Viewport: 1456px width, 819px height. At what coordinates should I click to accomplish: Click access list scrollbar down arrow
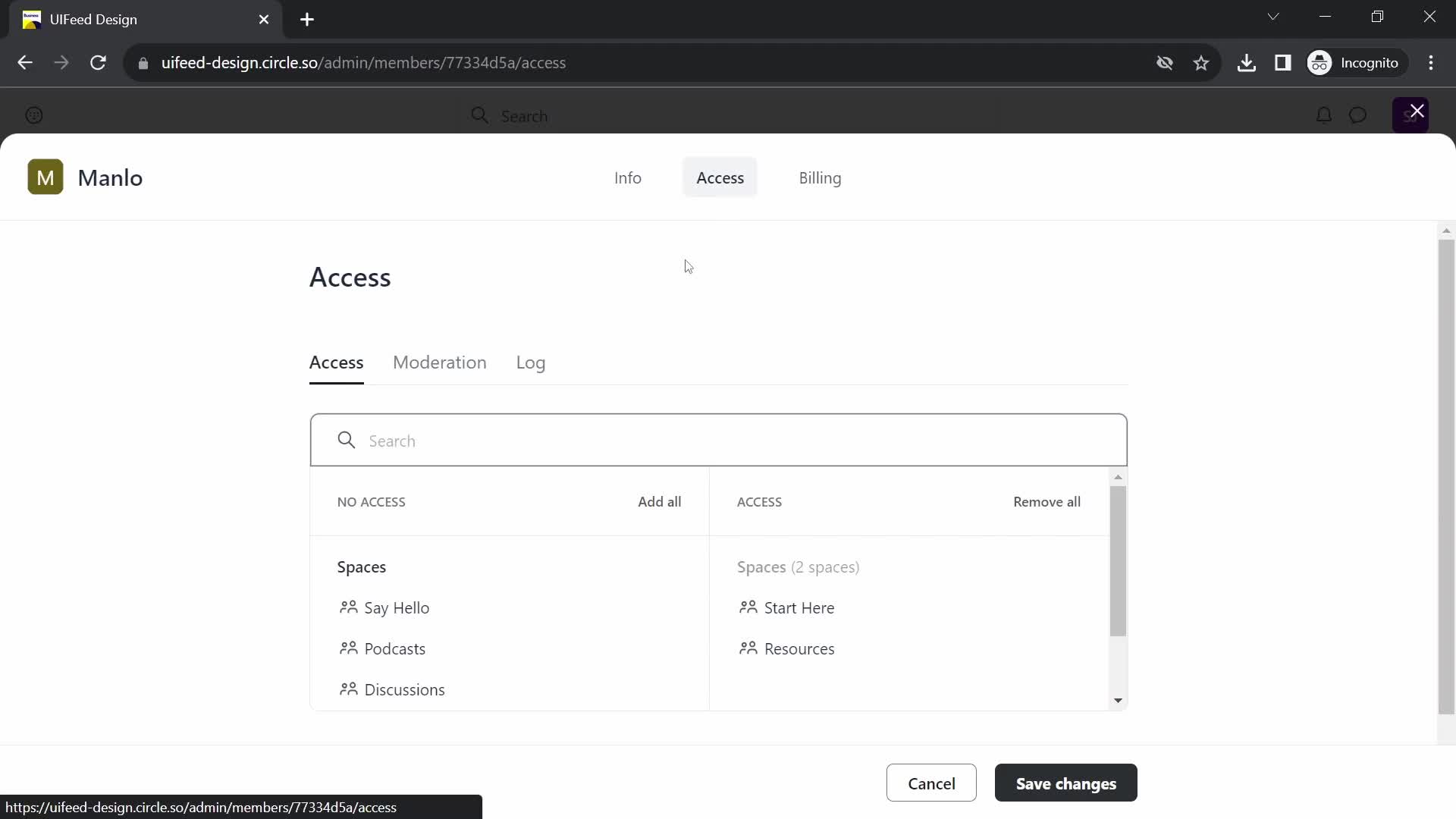[1118, 701]
